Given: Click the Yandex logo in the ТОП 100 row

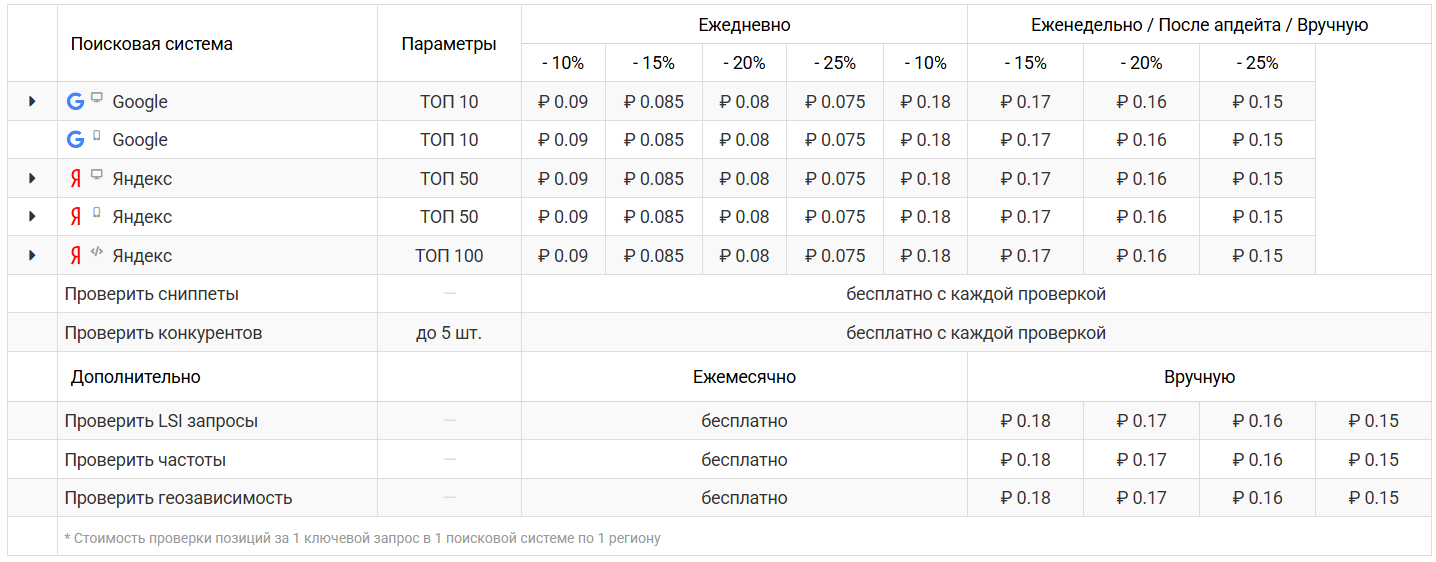Looking at the screenshot, I should (75, 256).
